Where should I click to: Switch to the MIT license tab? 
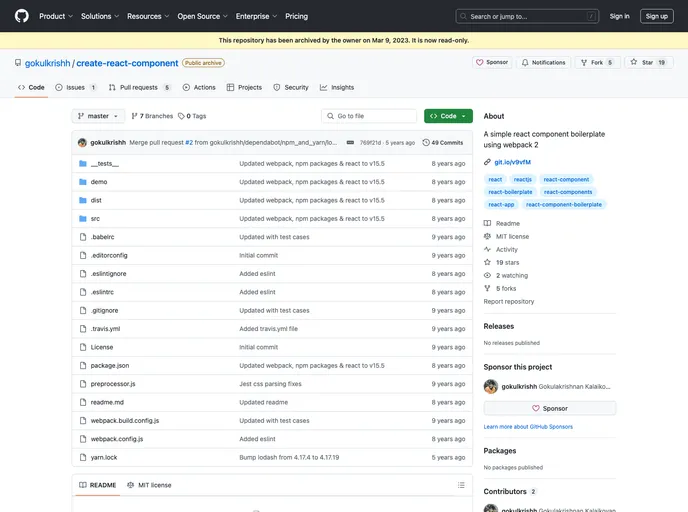coord(149,485)
